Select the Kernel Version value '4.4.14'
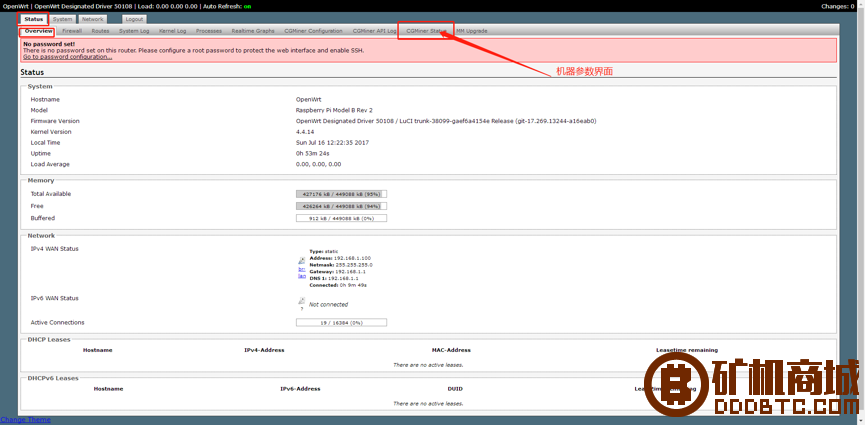 (305, 132)
